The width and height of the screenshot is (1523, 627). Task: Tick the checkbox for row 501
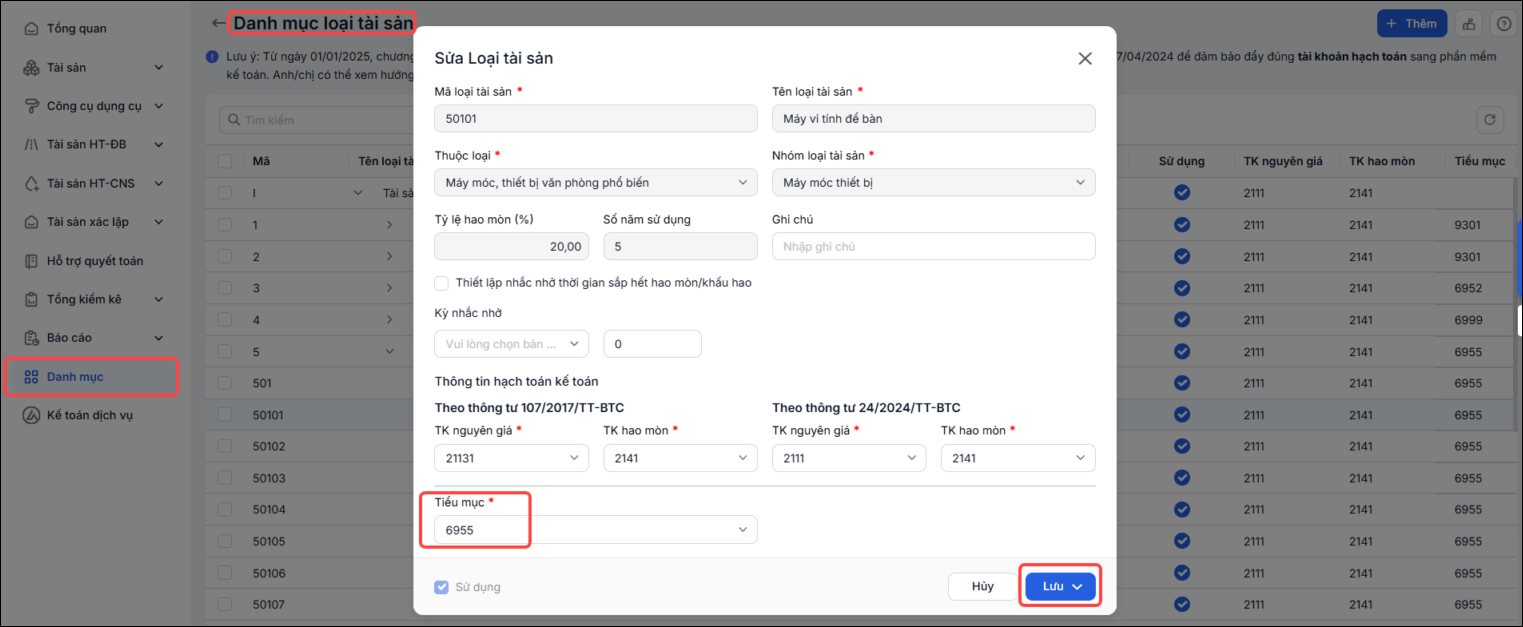pos(225,383)
